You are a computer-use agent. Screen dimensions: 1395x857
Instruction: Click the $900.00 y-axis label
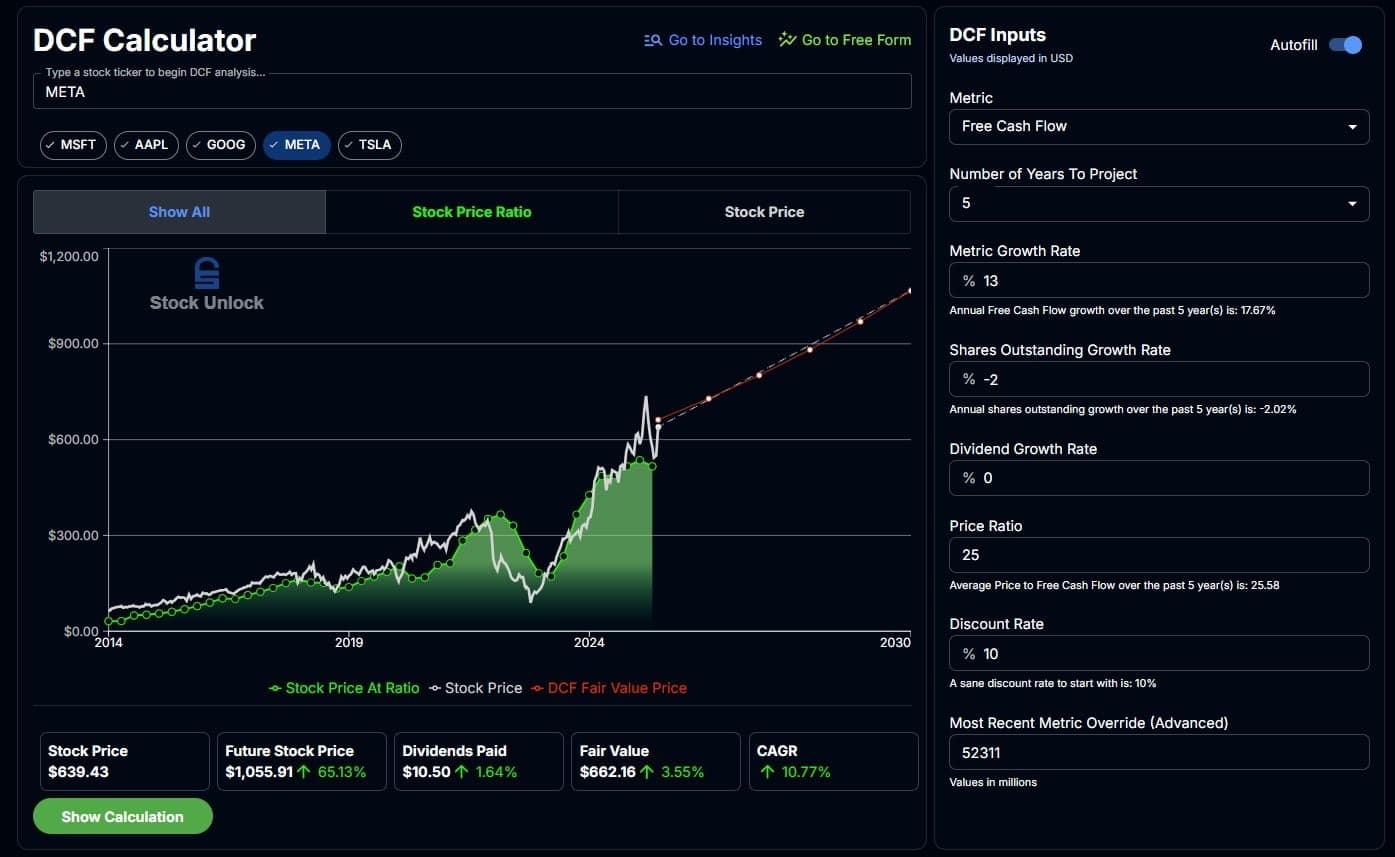coord(73,343)
